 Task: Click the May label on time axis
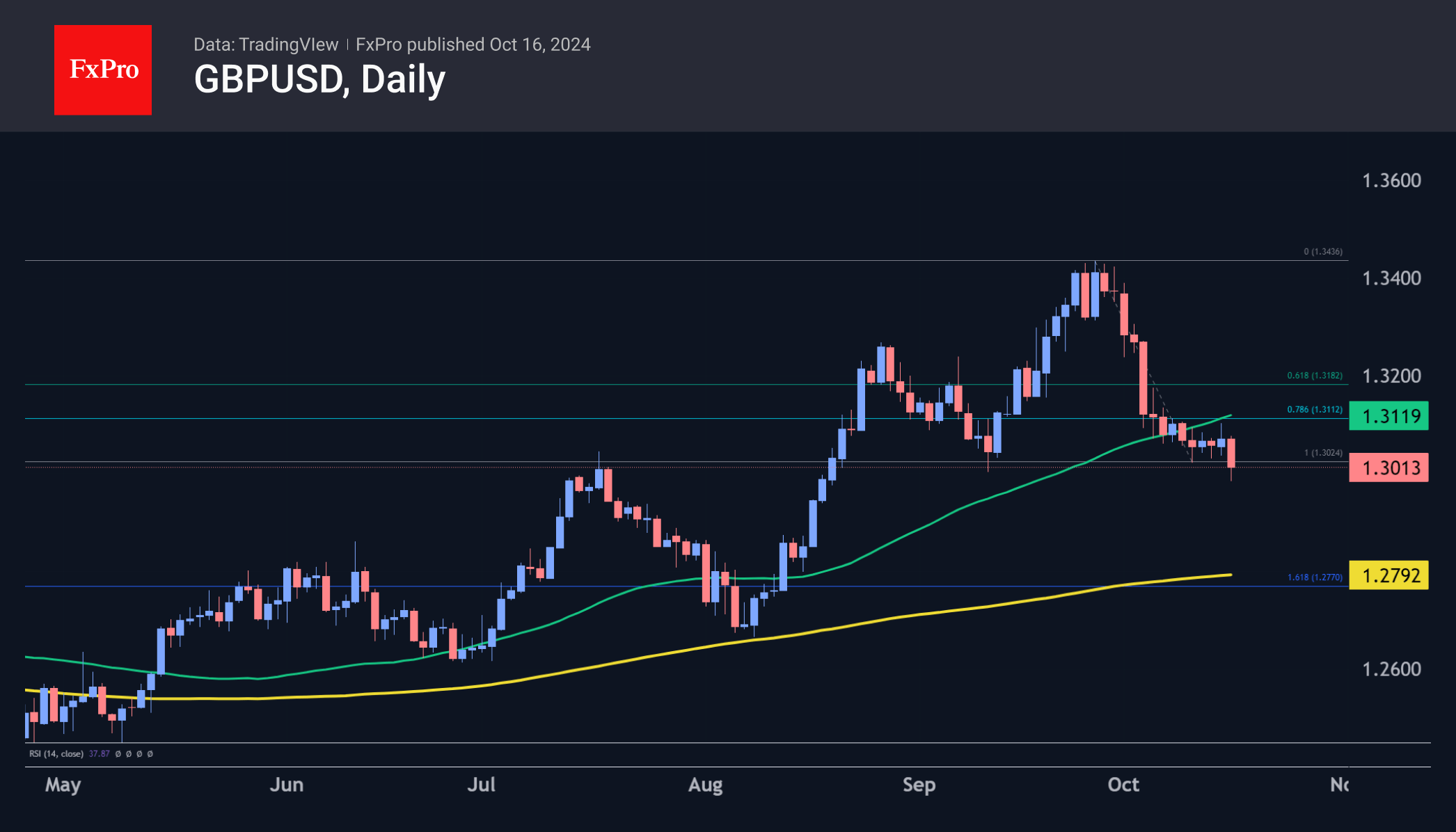click(x=63, y=785)
